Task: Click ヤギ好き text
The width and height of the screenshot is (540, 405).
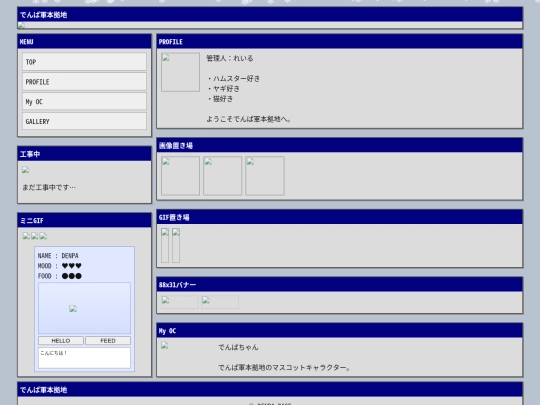Action: pyautogui.click(x=223, y=89)
